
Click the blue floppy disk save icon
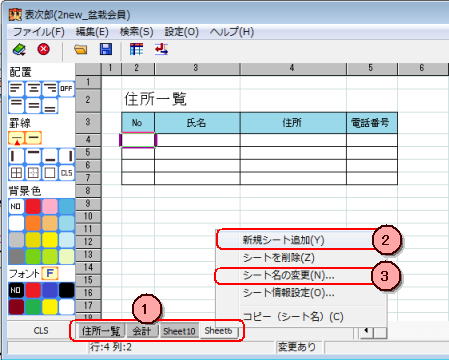(106, 49)
